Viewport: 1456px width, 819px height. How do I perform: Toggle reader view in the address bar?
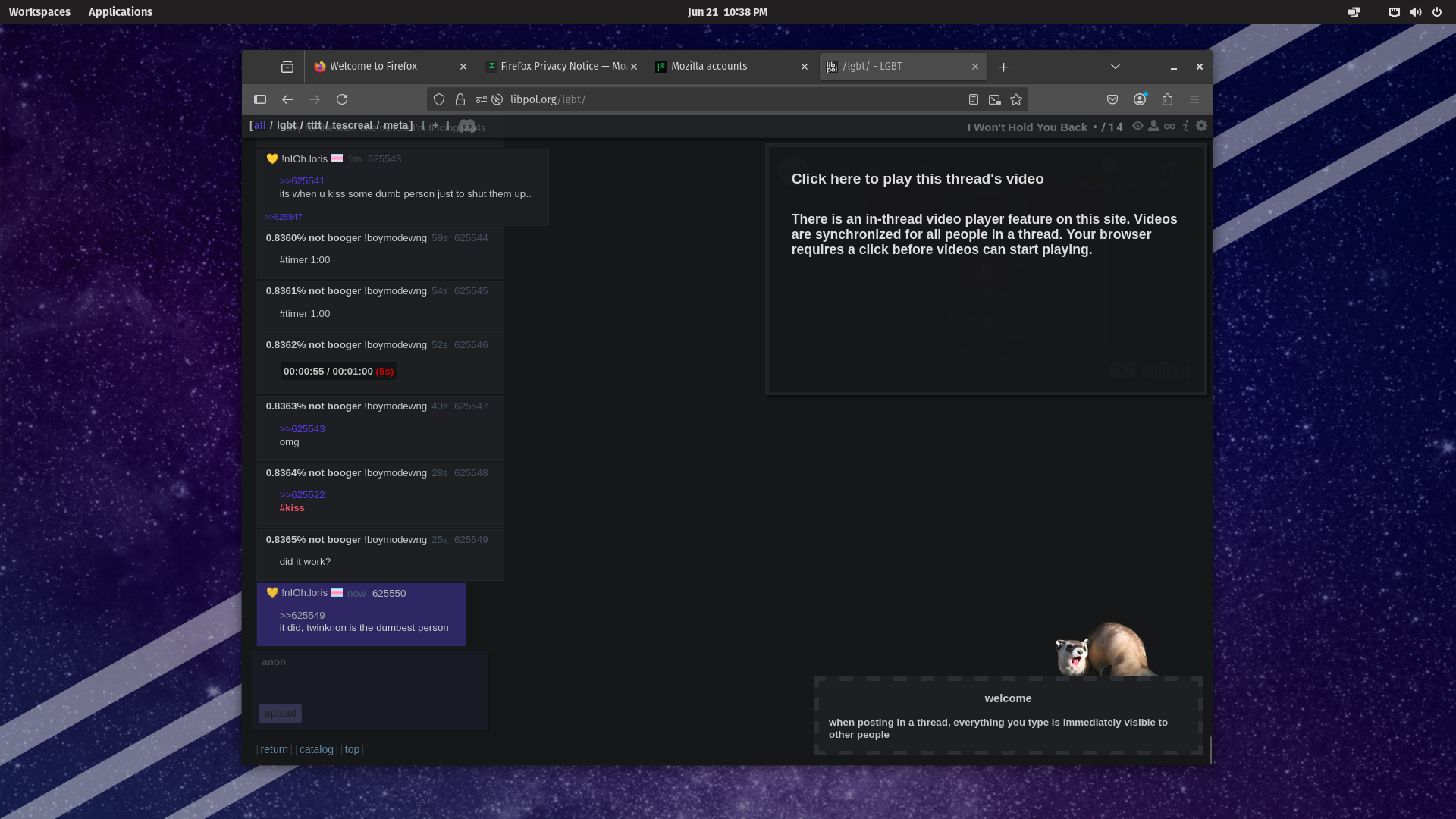pos(974,99)
